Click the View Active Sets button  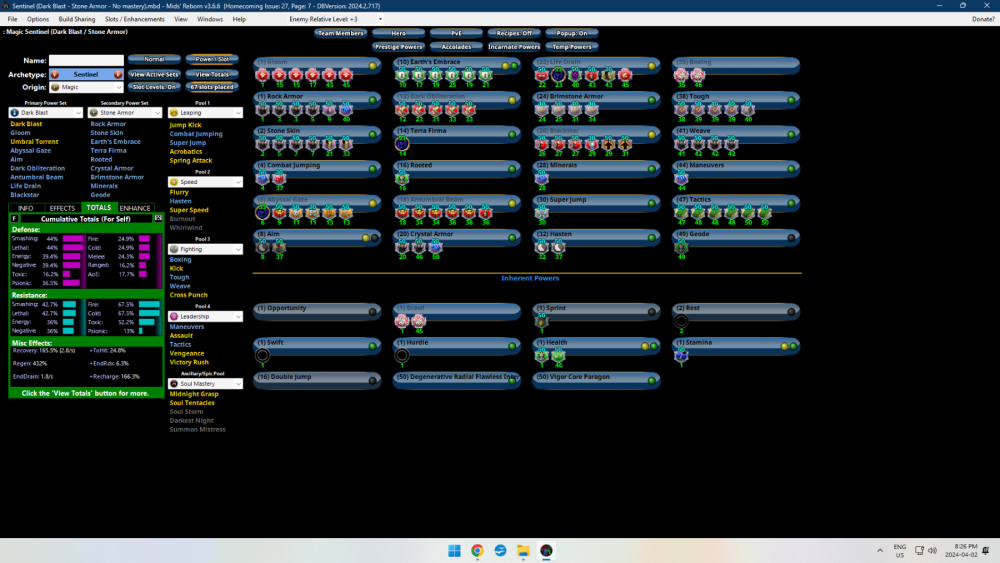(154, 75)
